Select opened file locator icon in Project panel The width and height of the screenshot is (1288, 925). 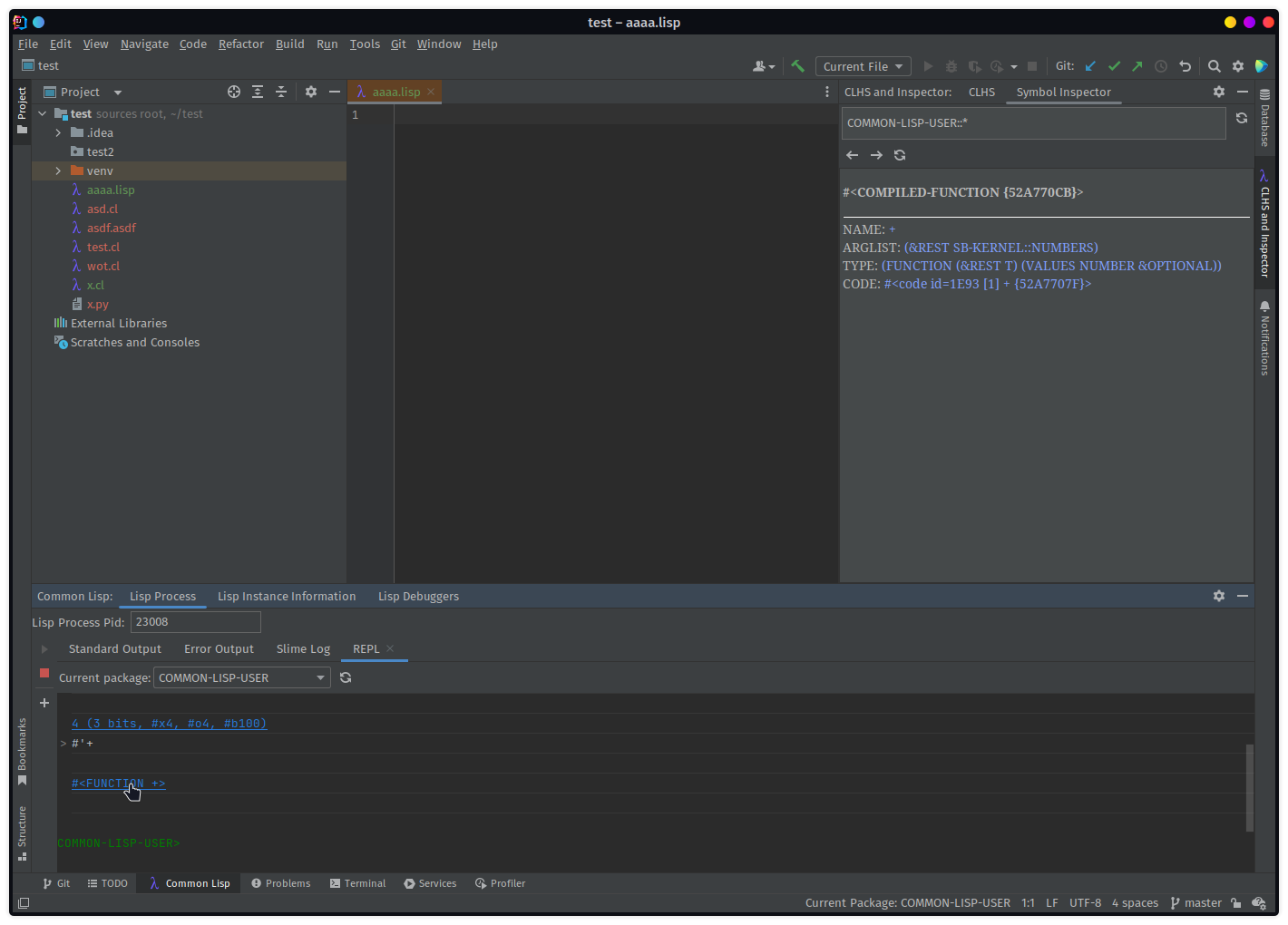pos(234,92)
